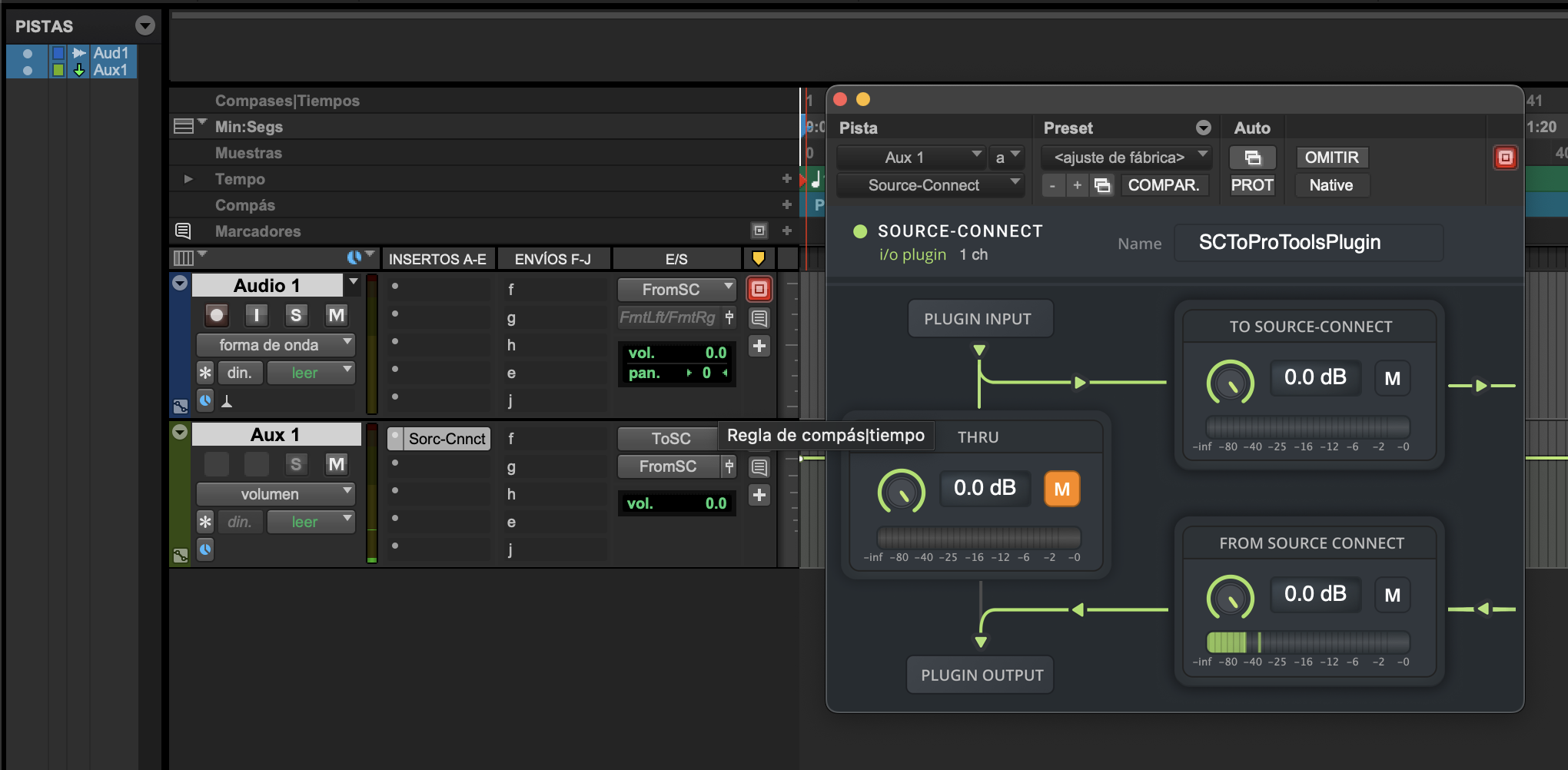Screen dimensions: 1568x770
Task: Click the COMPAR. button in plugin header
Action: pyautogui.click(x=1163, y=185)
